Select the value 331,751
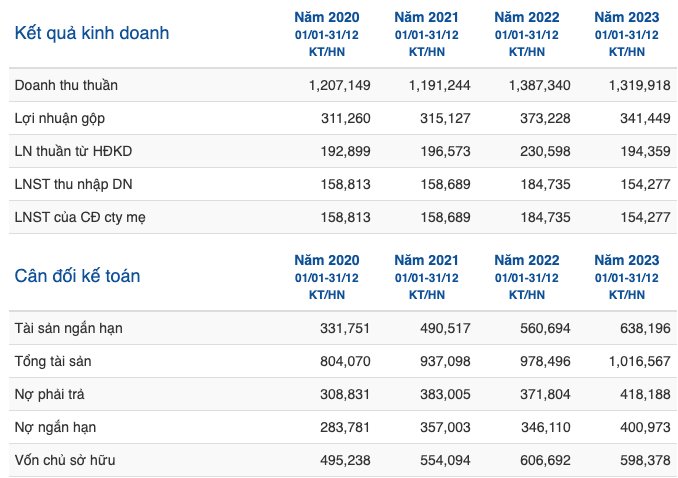Viewport: 678px width, 478px height. click(x=345, y=328)
